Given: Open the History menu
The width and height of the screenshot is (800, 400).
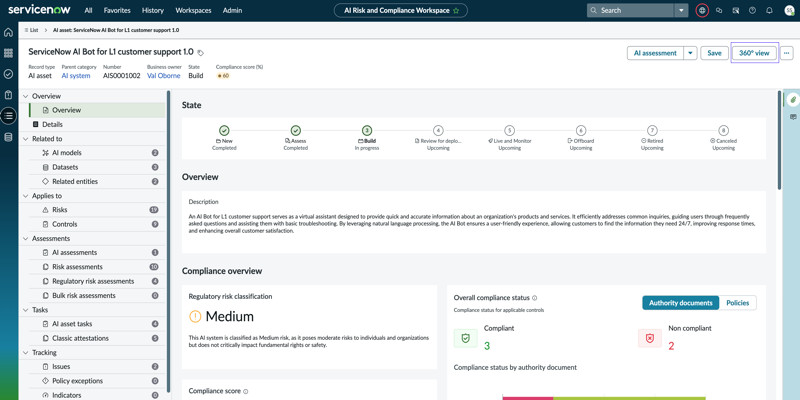Looking at the screenshot, I should [x=153, y=10].
